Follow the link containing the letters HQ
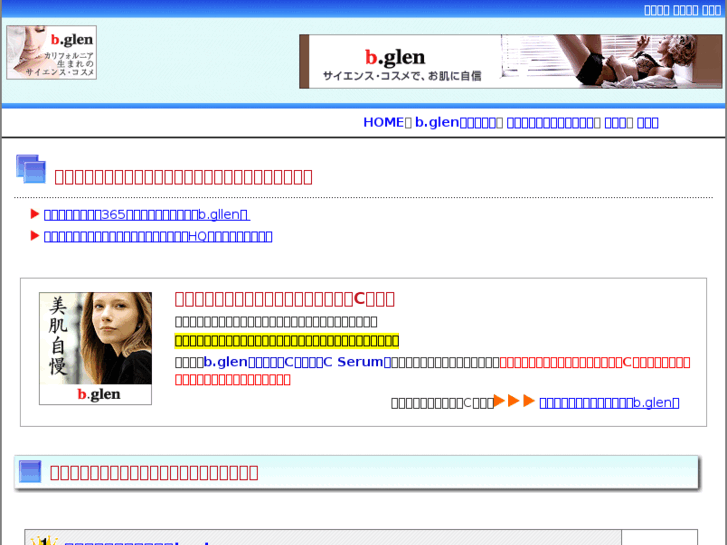This screenshot has width=727, height=545. pos(158,237)
